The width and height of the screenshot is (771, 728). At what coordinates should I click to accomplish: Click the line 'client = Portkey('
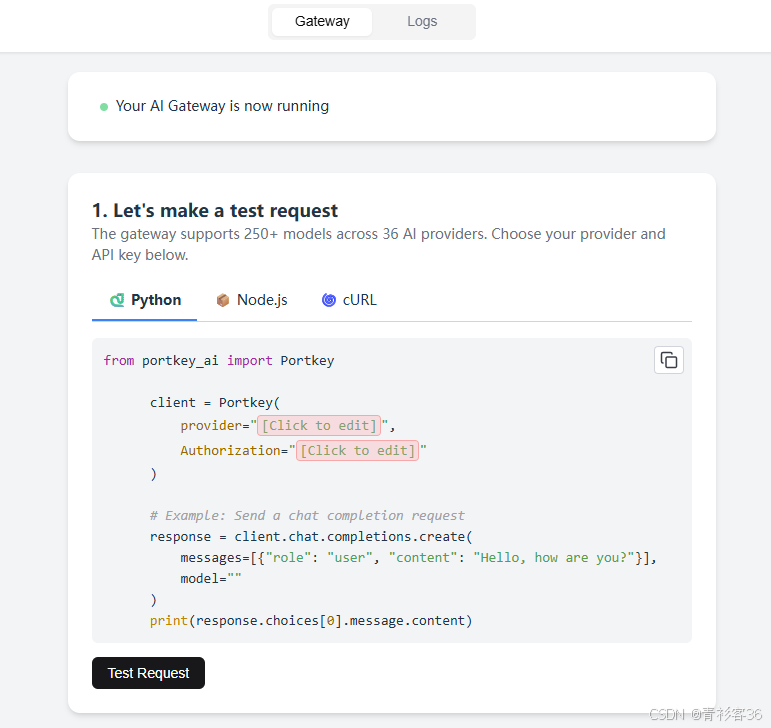tap(215, 403)
